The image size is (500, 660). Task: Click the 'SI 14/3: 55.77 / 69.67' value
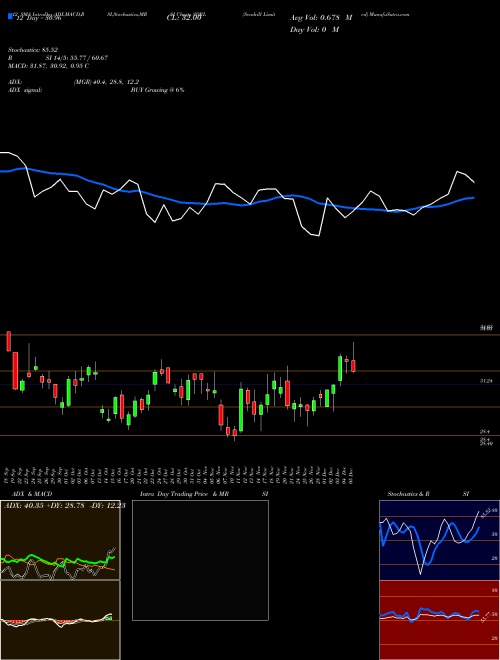(77, 58)
